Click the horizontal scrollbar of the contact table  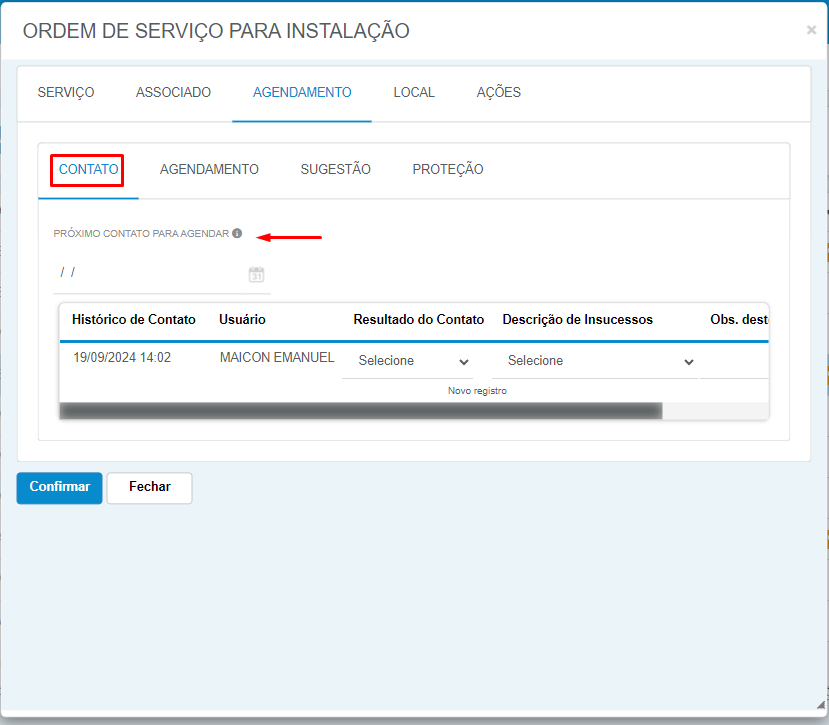coord(361,411)
